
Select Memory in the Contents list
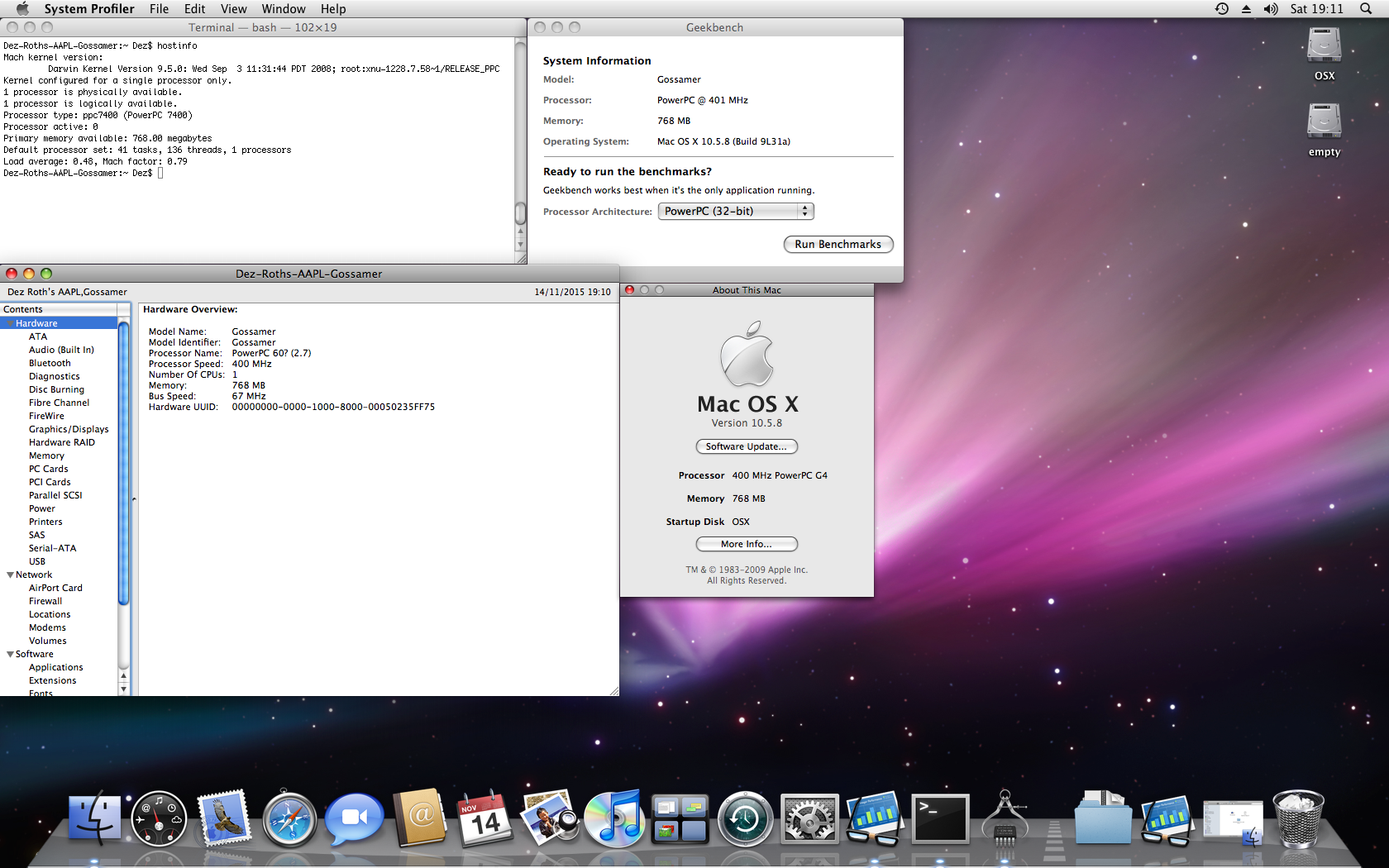pos(46,455)
